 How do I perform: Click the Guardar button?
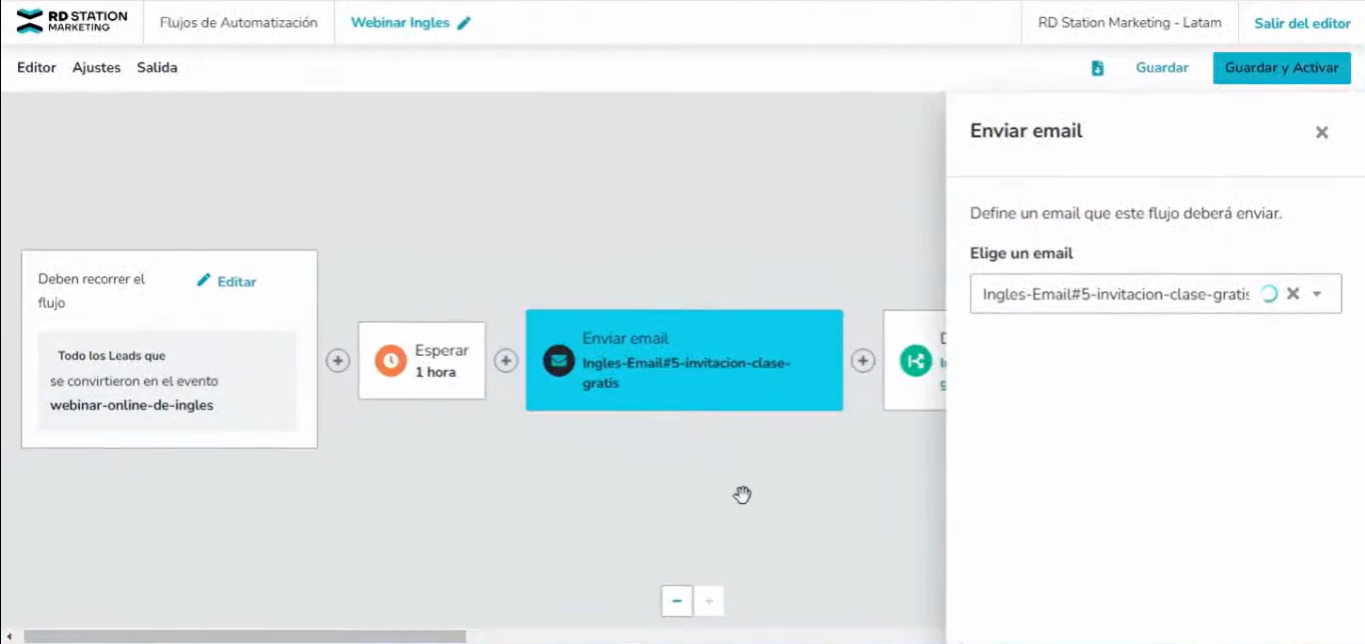pyautogui.click(x=1162, y=68)
